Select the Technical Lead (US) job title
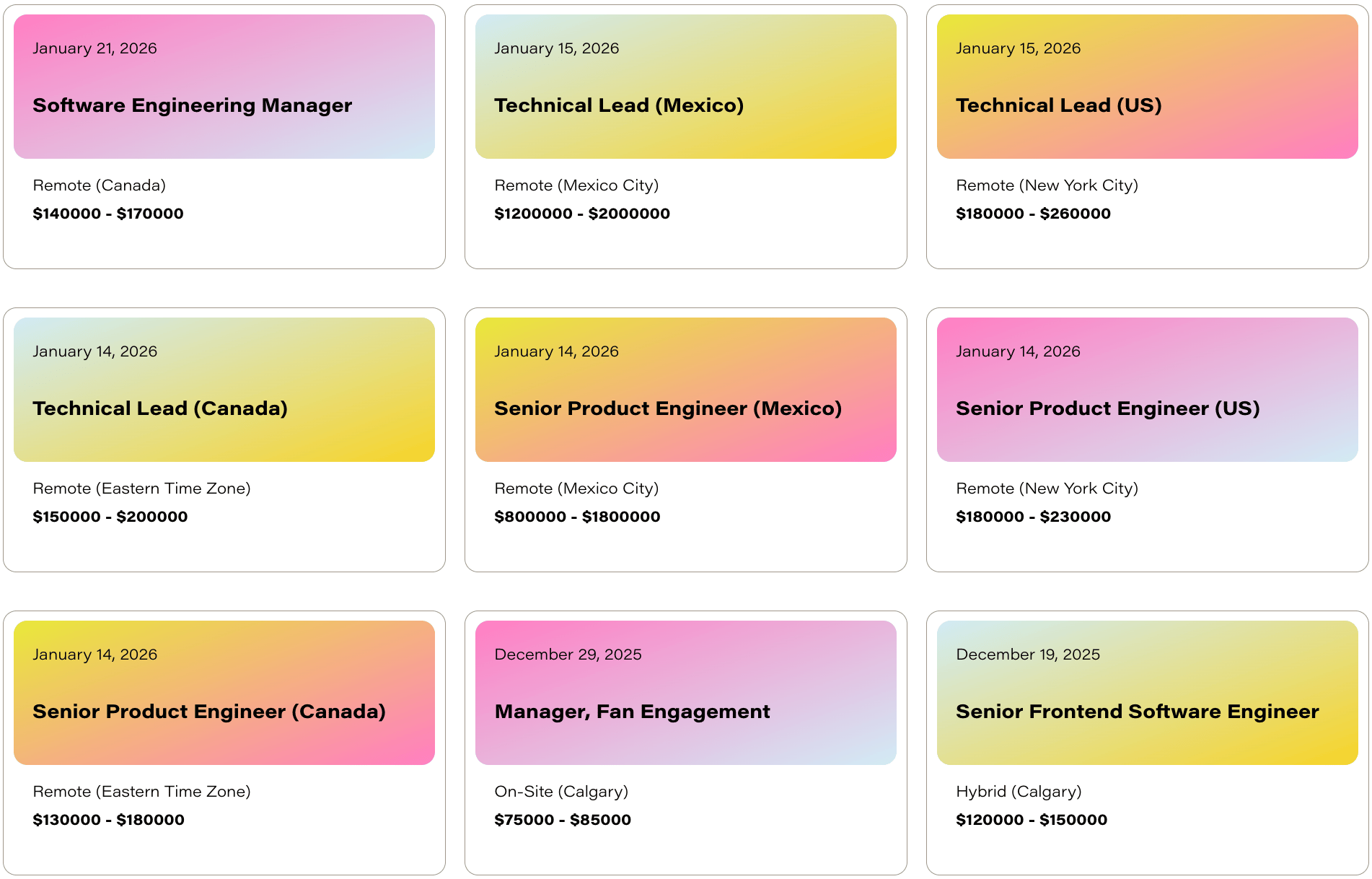This screenshot has height=879, width=1372. click(x=1058, y=105)
